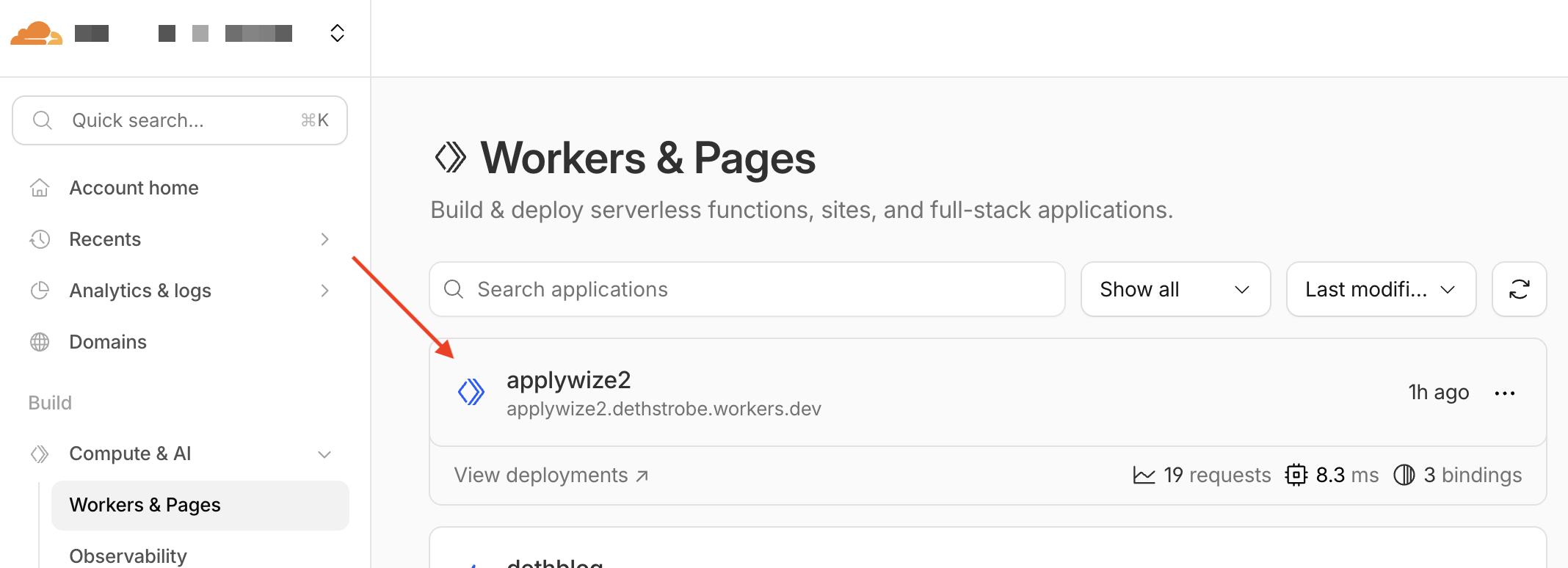Image resolution: width=1568 pixels, height=568 pixels.
Task: Expand the Recents chevron
Action: click(324, 239)
